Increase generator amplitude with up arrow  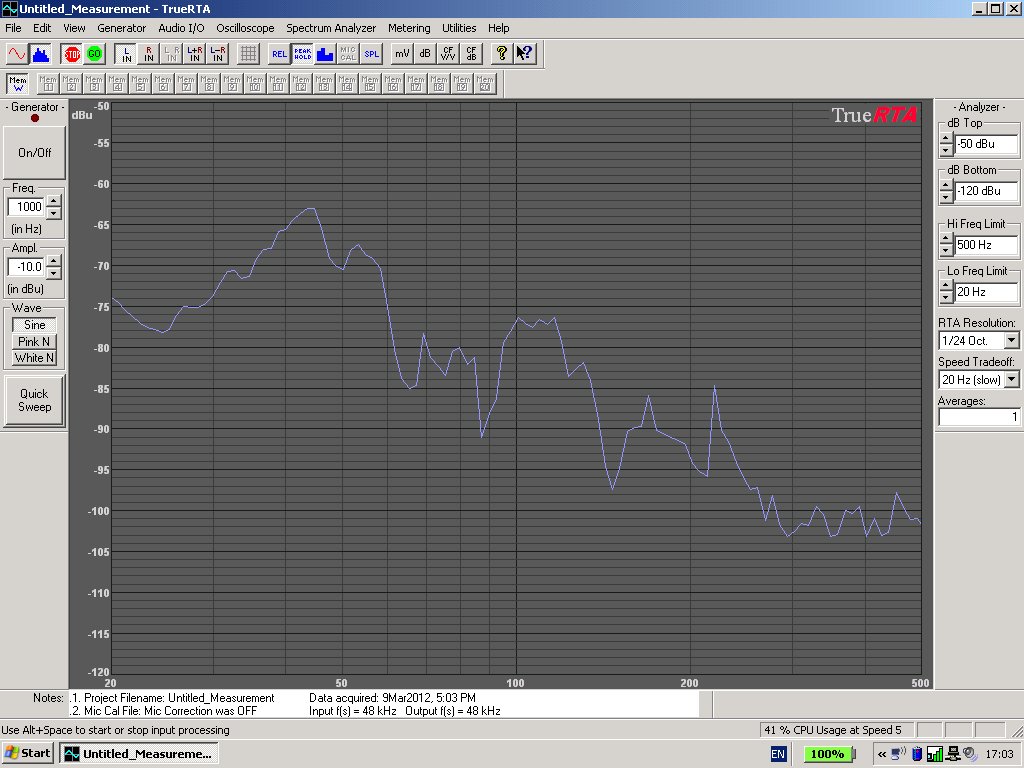(x=54, y=261)
